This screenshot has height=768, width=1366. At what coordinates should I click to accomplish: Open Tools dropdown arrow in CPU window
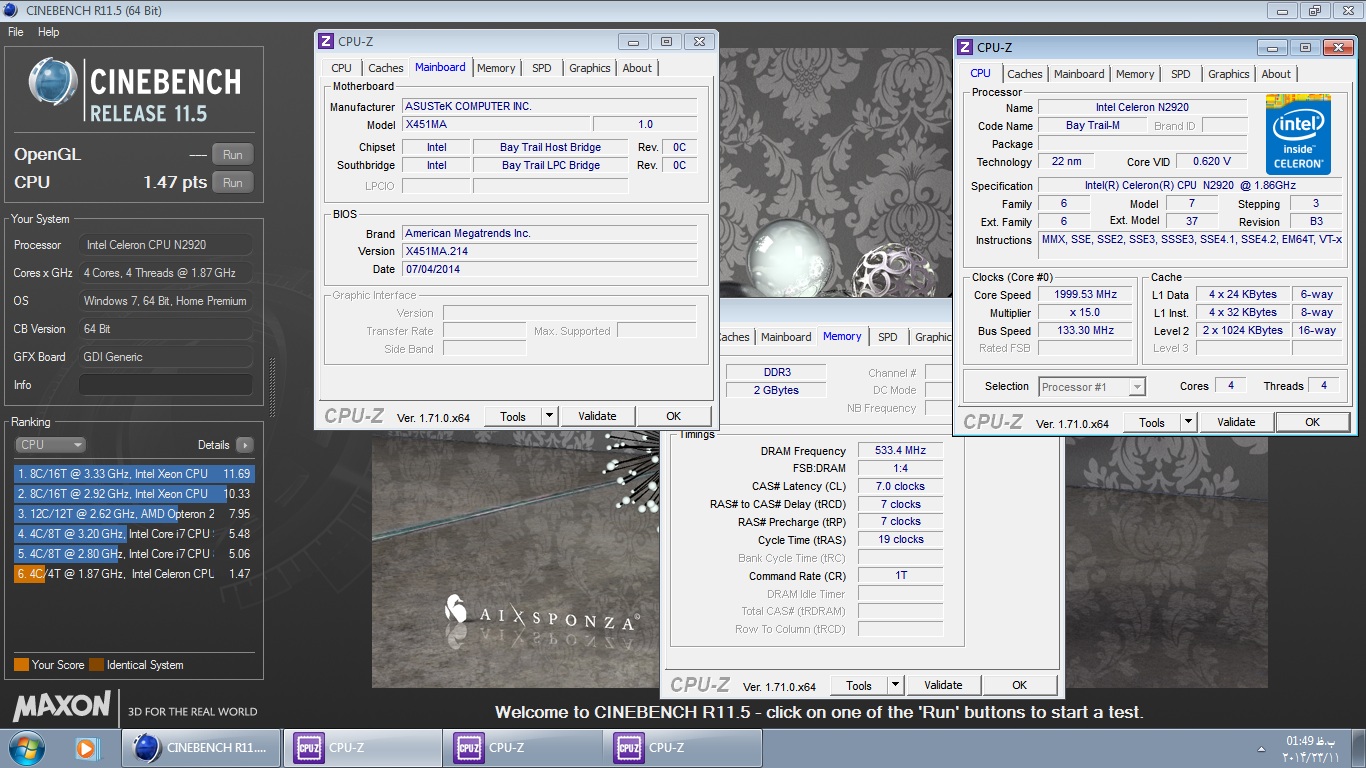[x=1188, y=422]
